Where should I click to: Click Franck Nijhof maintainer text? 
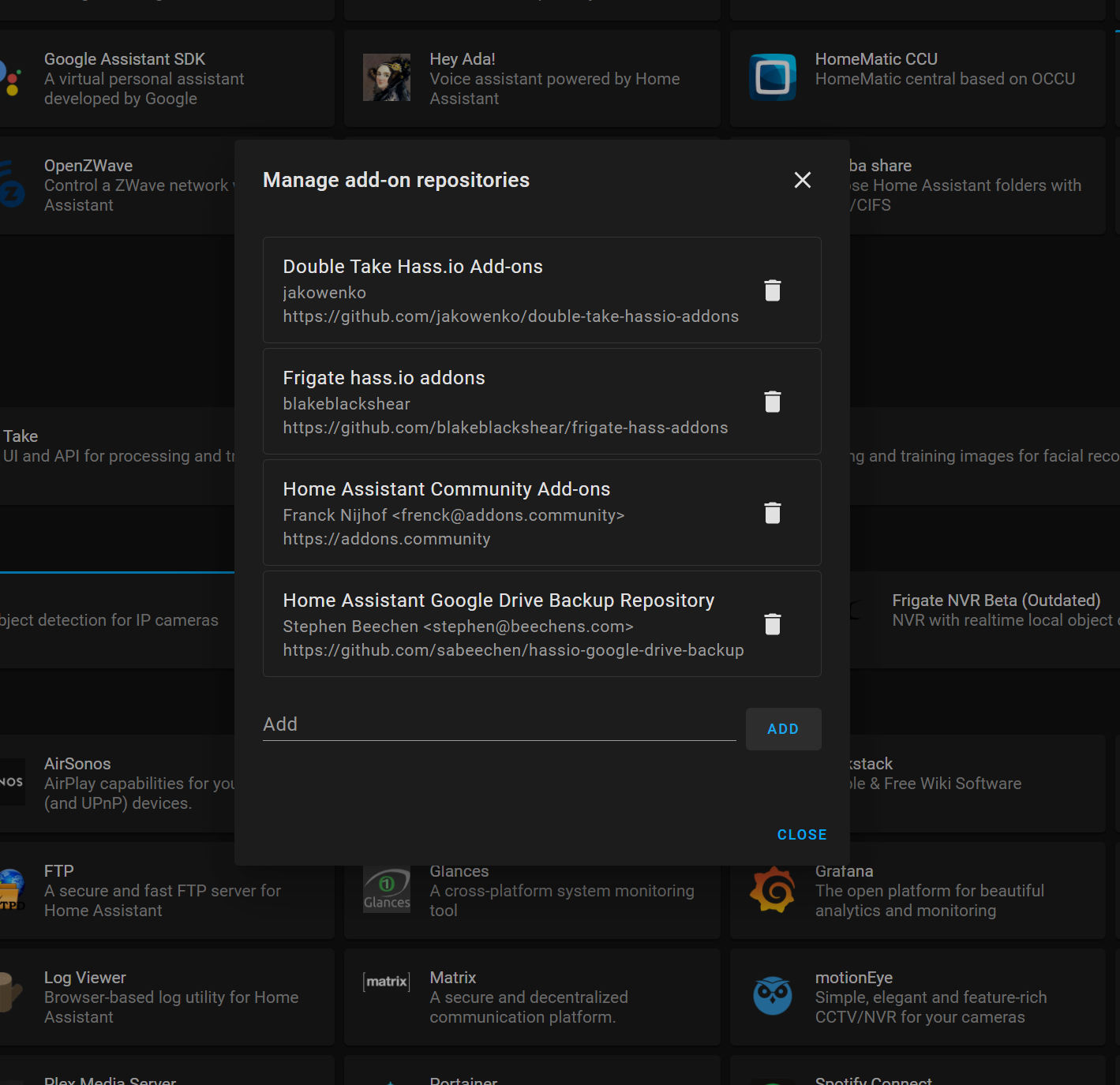point(454,515)
